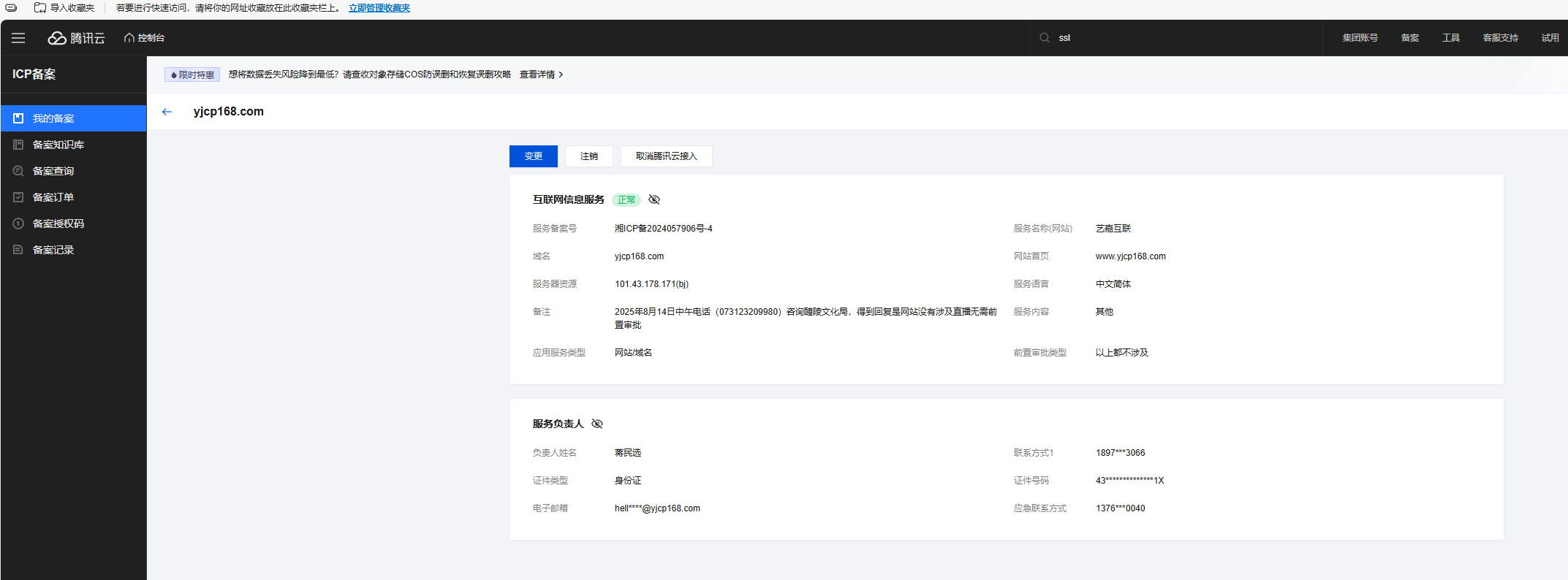This screenshot has height=580, width=1568.
Task: Click the remark text starting 2025年8月14日
Action: coord(806,318)
